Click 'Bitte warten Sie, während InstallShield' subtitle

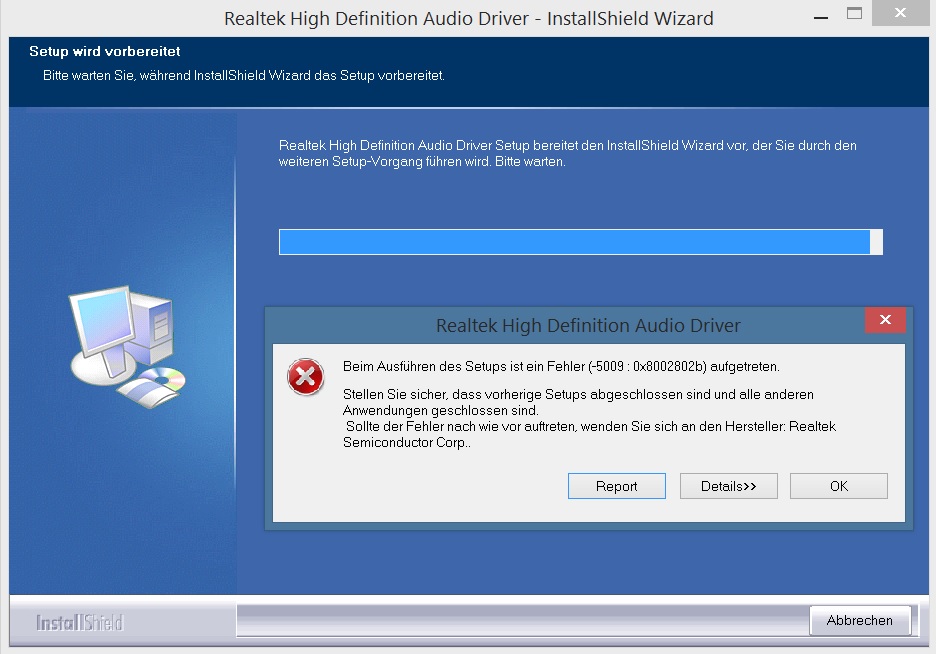tap(244, 76)
